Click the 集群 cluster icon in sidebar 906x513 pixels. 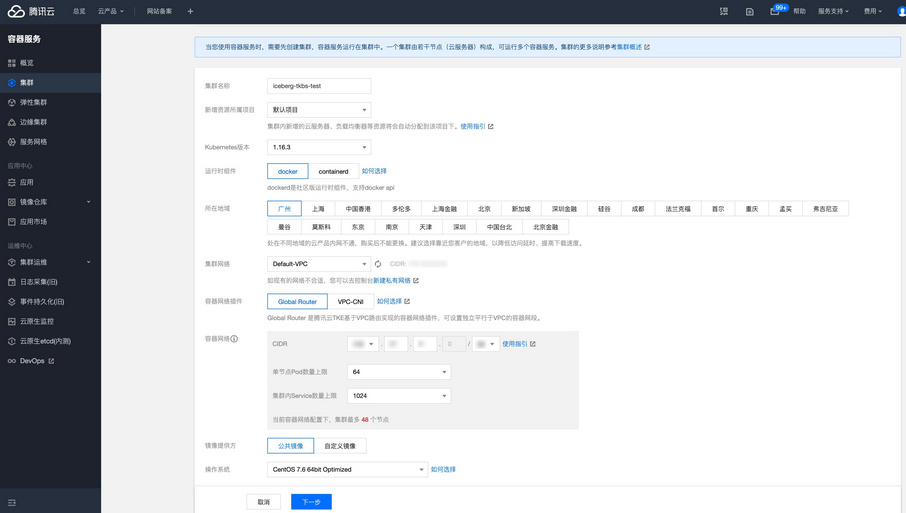coord(12,83)
